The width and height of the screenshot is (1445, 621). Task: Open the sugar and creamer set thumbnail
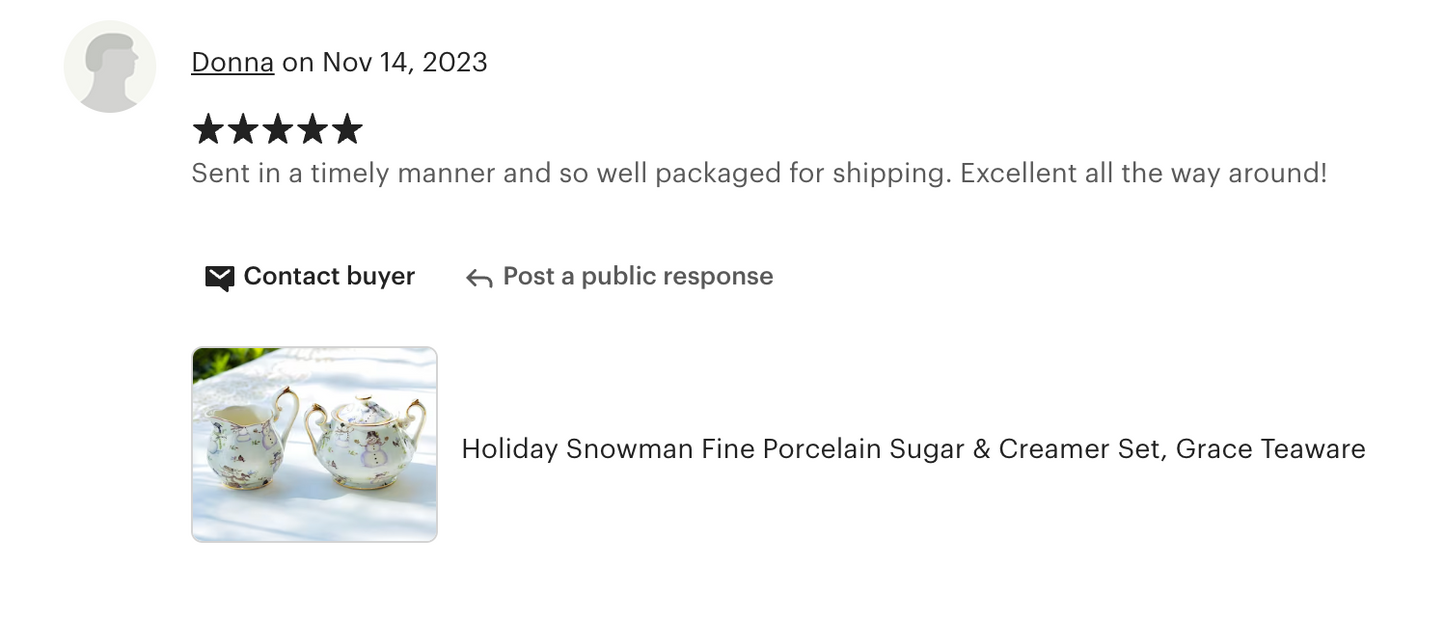[314, 444]
